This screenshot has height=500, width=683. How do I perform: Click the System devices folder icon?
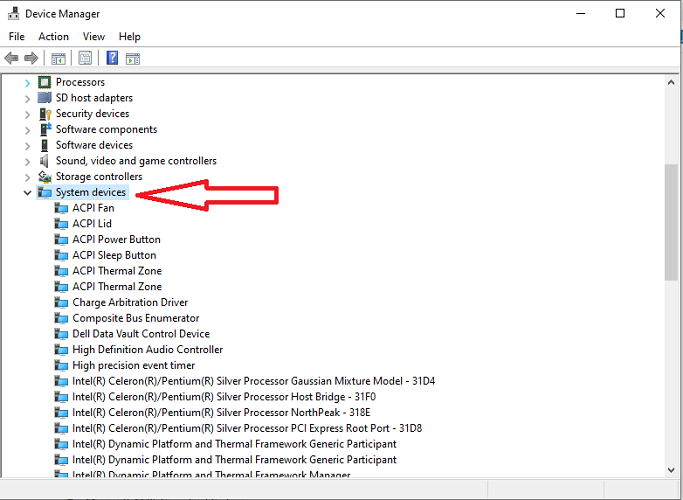(x=44, y=192)
